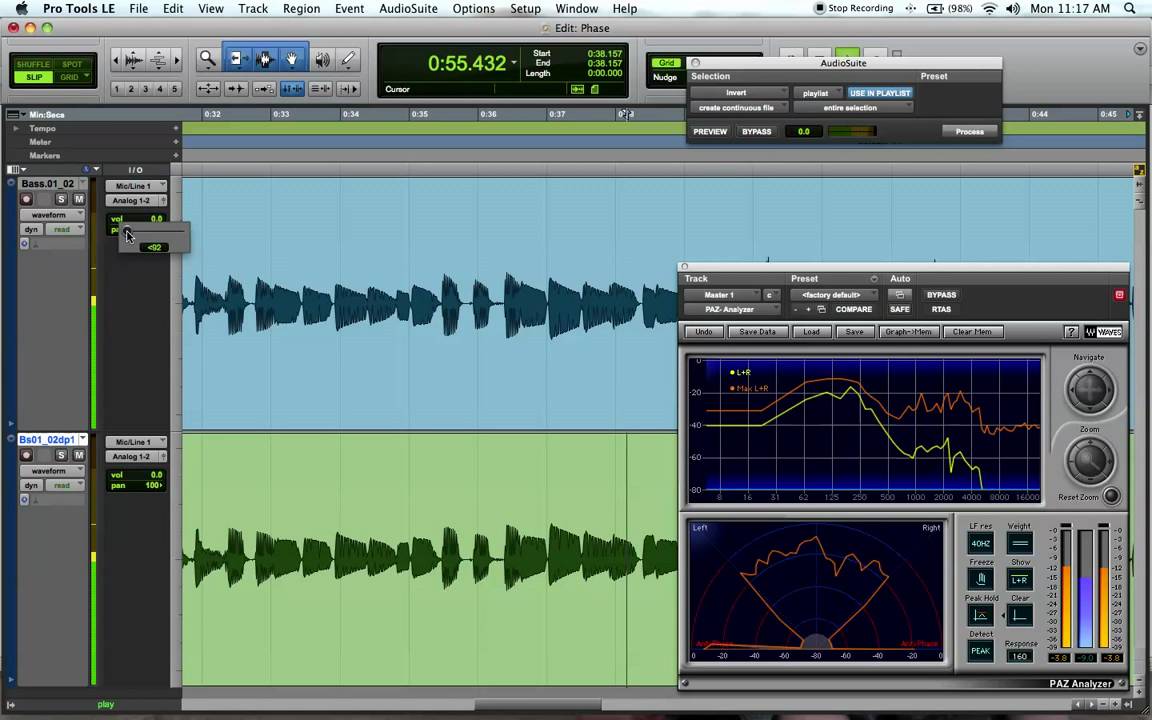Toggle Link Track and Edit Selection
The width and height of the screenshot is (1152, 720).
pos(320,89)
